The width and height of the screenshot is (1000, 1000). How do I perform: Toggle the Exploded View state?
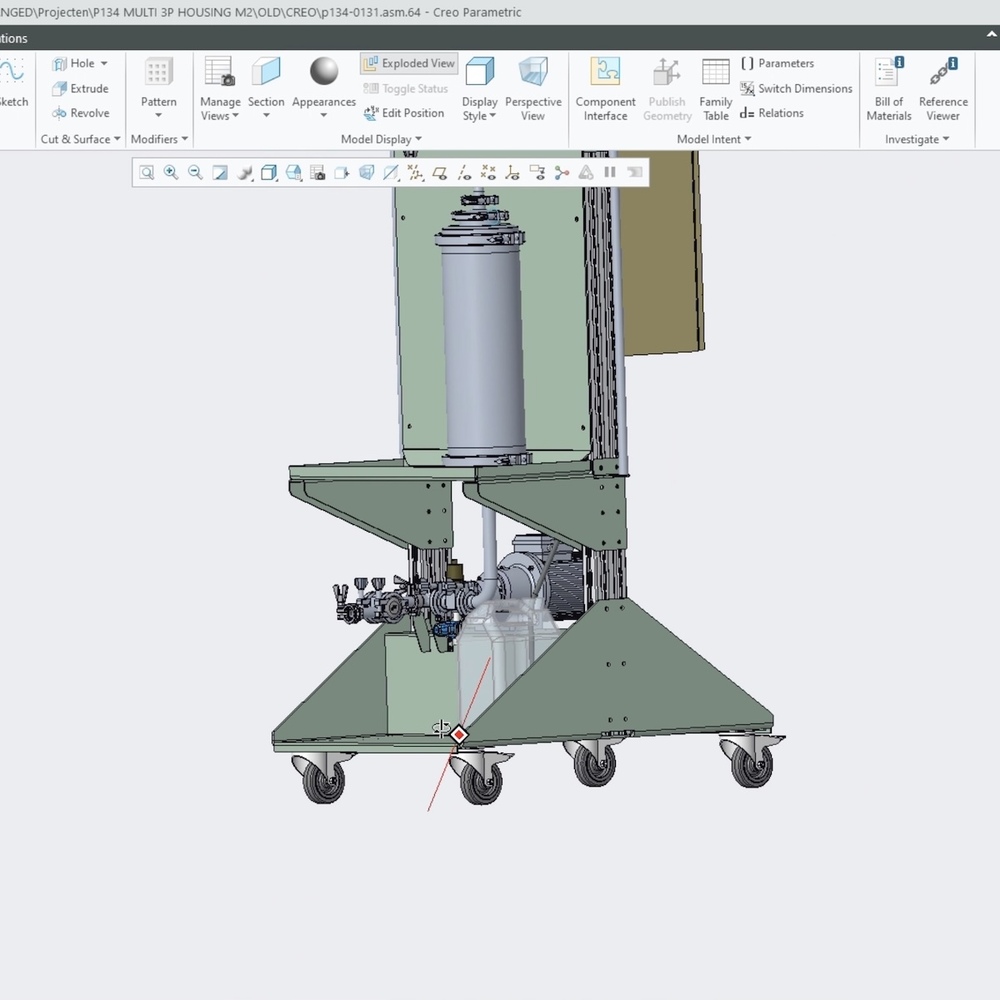tap(408, 63)
